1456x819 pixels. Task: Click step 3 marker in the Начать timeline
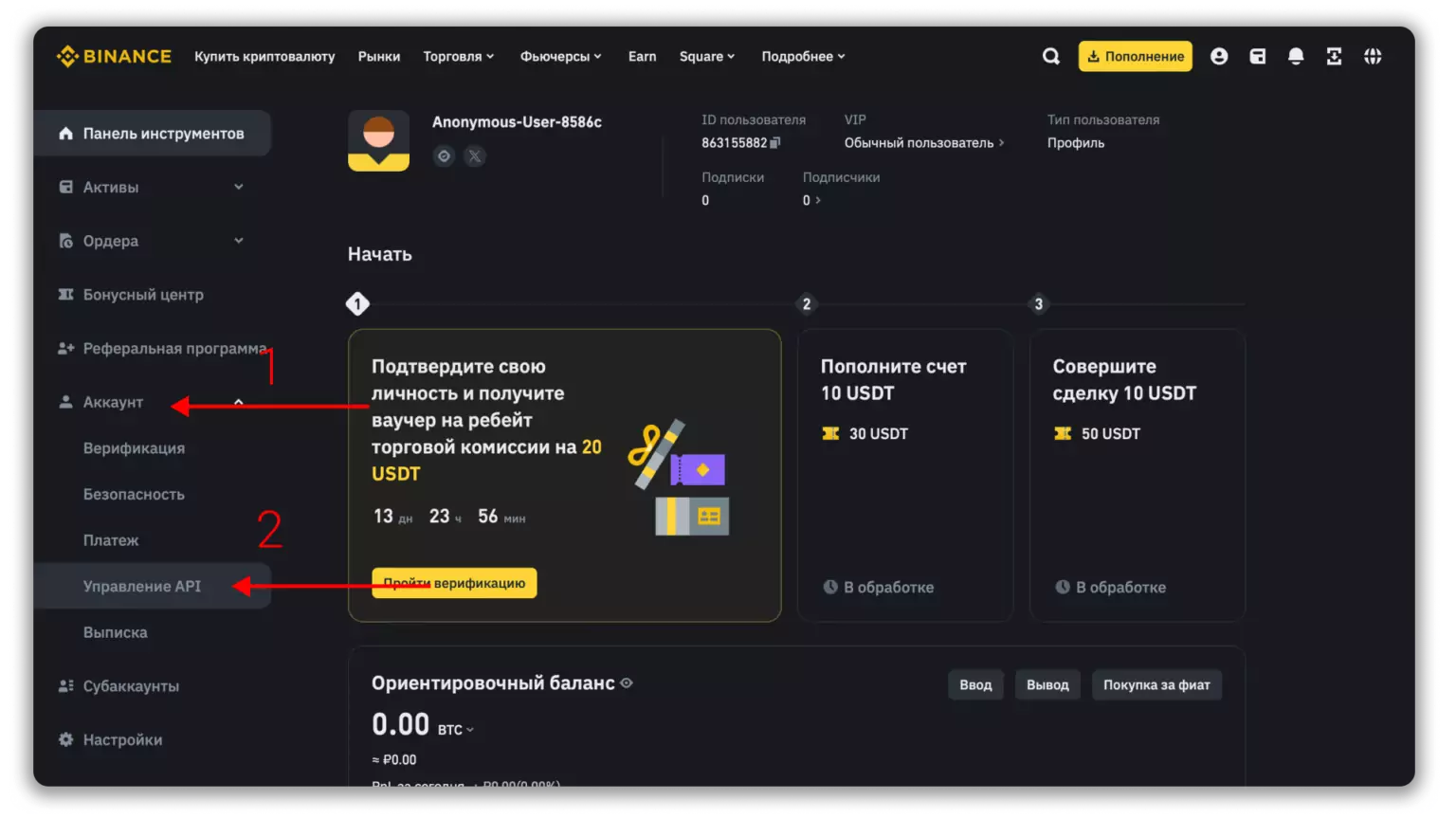pos(1039,303)
